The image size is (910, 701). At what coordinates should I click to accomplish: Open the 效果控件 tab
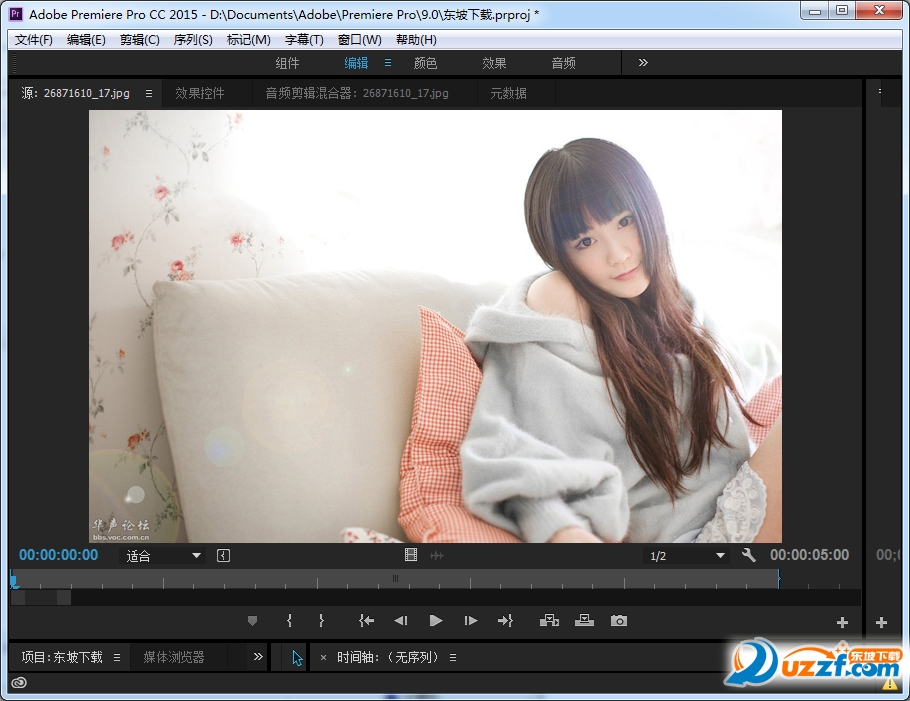200,93
